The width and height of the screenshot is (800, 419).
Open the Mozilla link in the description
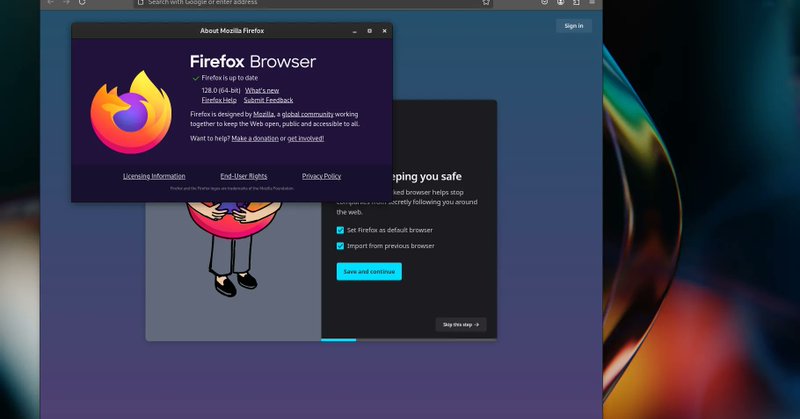(263, 114)
